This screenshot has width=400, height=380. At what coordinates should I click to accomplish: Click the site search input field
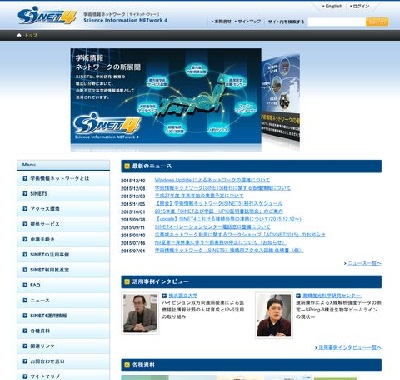[336, 22]
